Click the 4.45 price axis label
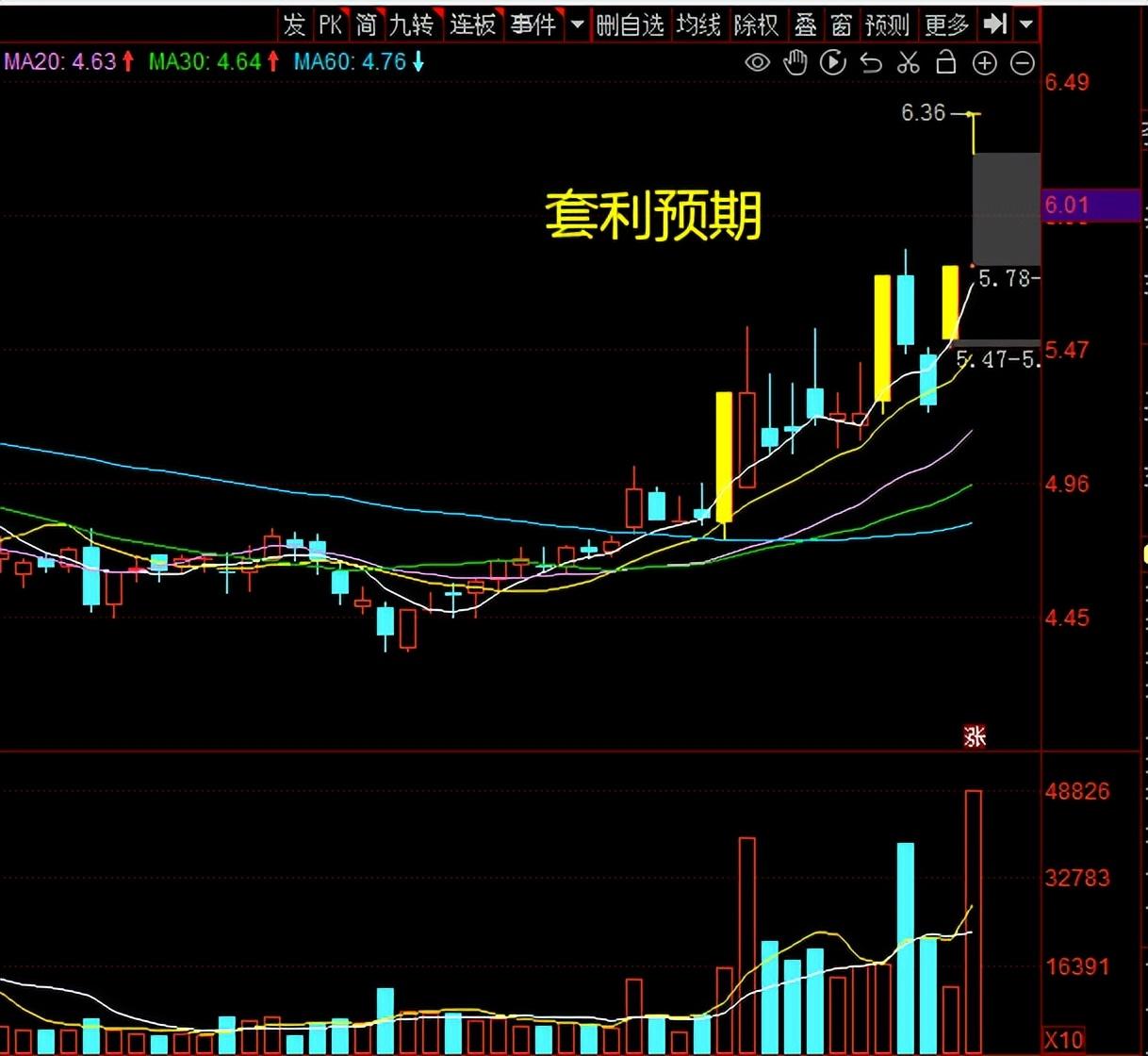 tap(1066, 619)
